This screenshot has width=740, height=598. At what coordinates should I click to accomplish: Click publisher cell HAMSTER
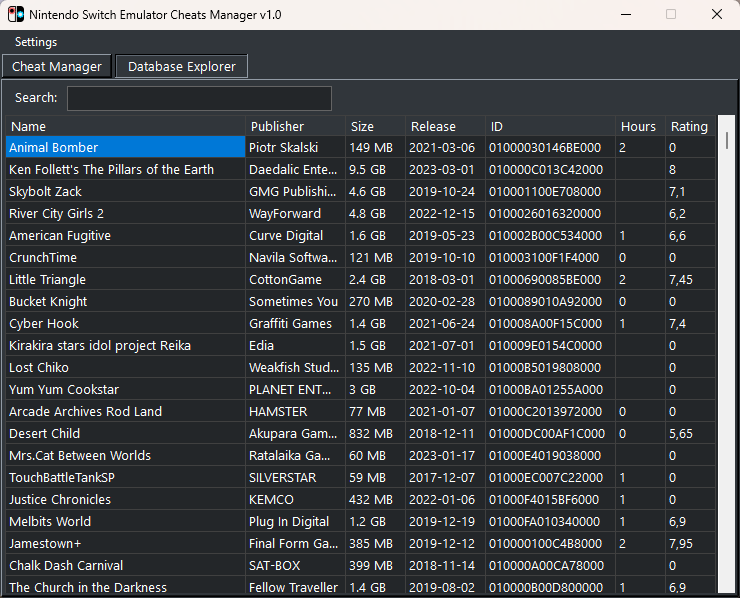[x=295, y=412]
